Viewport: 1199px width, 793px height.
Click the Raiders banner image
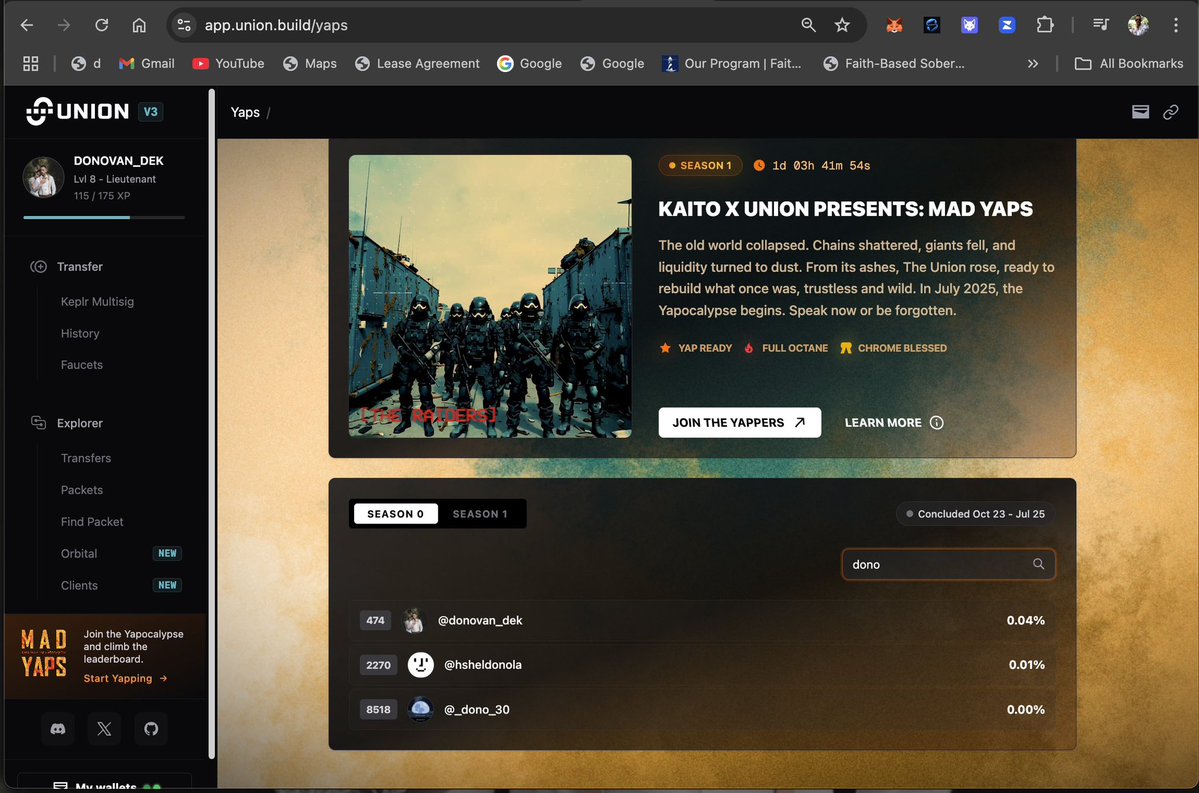[490, 296]
